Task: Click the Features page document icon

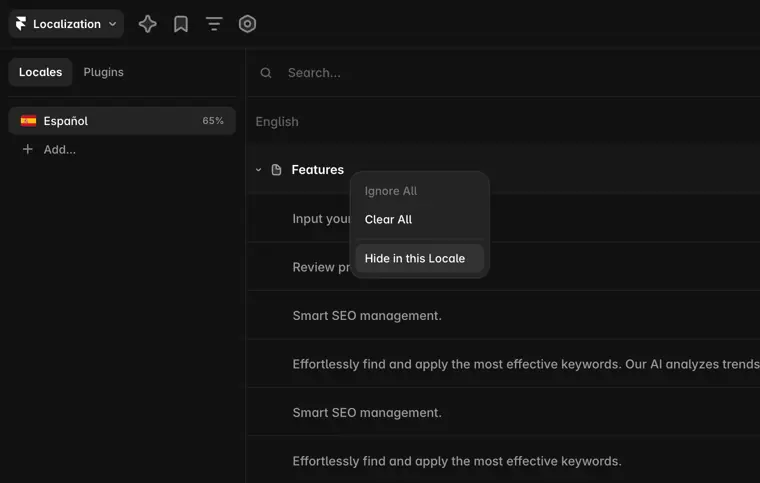Action: (276, 170)
